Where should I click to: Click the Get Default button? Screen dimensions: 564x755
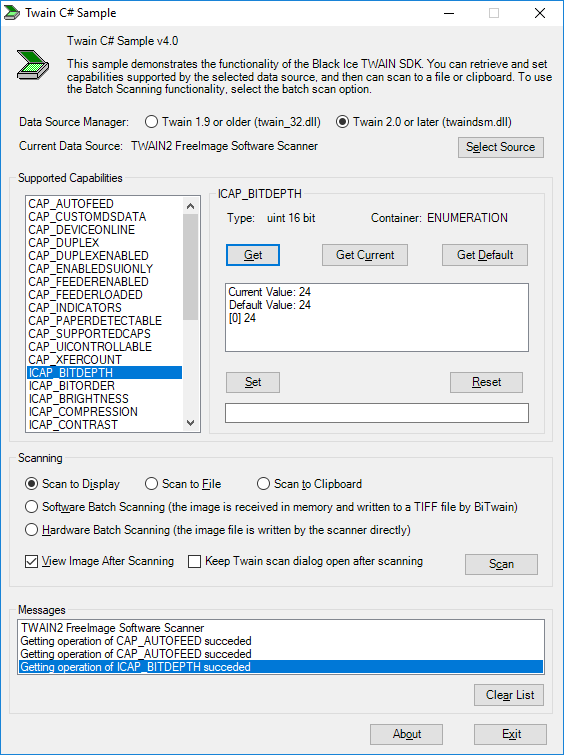(485, 255)
